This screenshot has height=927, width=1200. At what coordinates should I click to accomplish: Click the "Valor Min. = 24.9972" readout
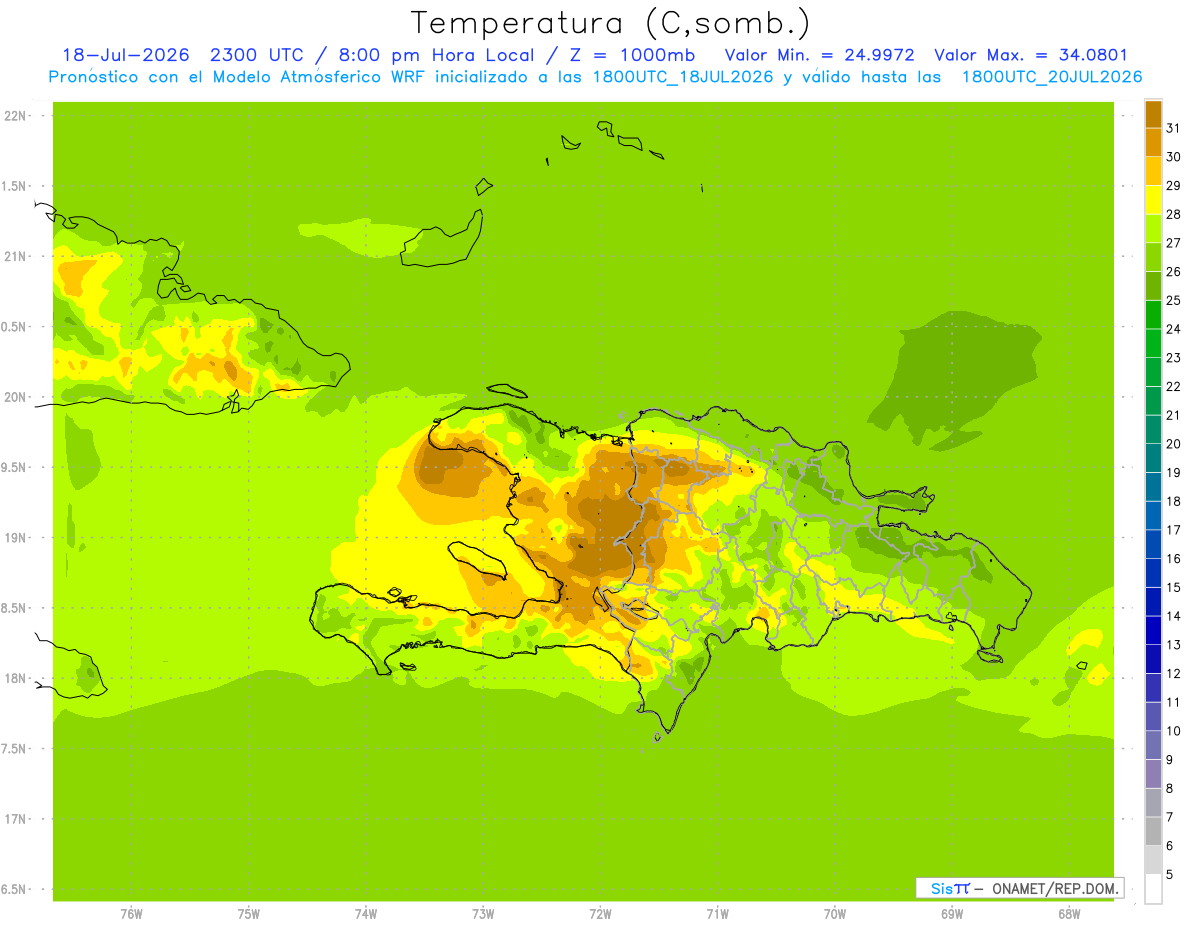(x=819, y=55)
